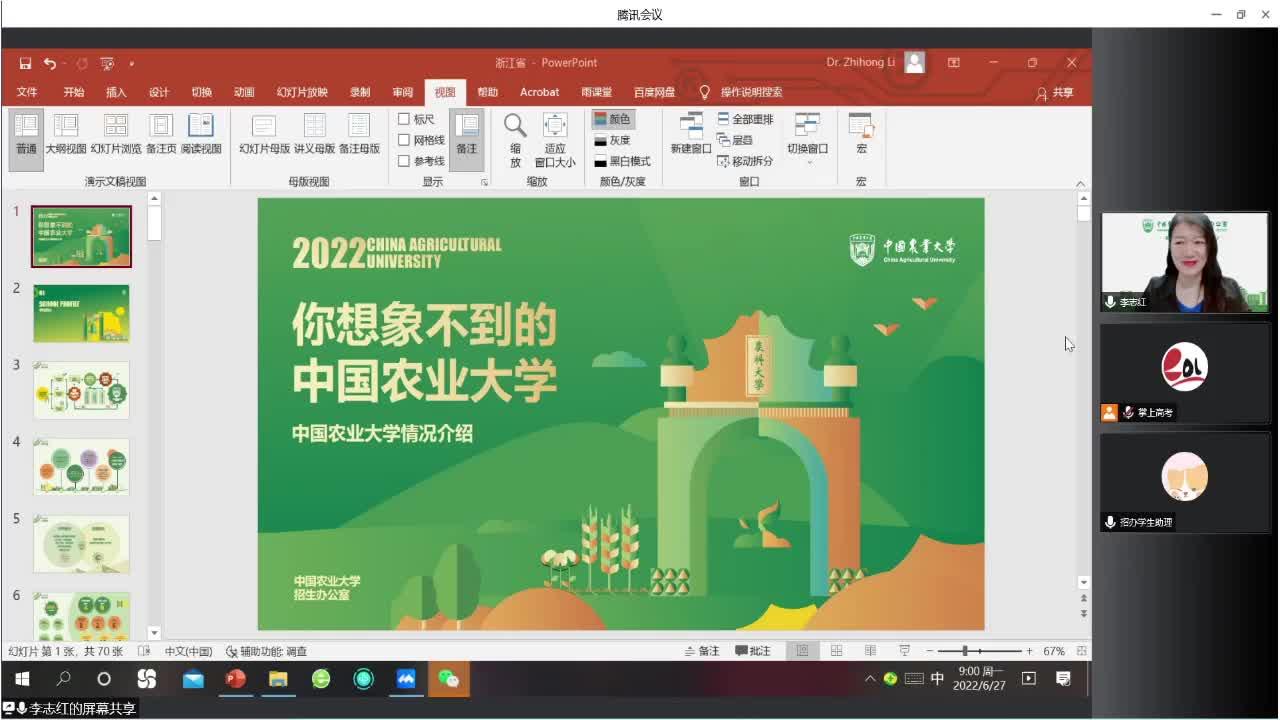
Task: Enable the Ruler checkbox (标尺)
Action: (417, 119)
